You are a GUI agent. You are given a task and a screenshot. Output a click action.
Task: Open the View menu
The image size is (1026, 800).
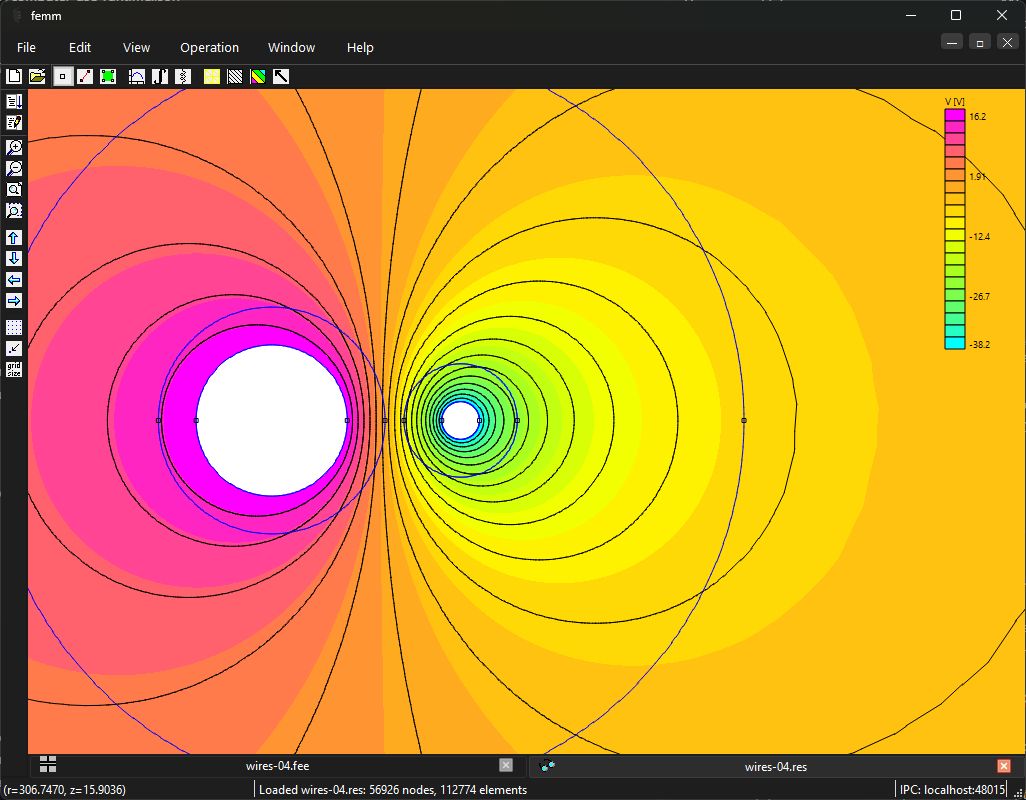(136, 47)
